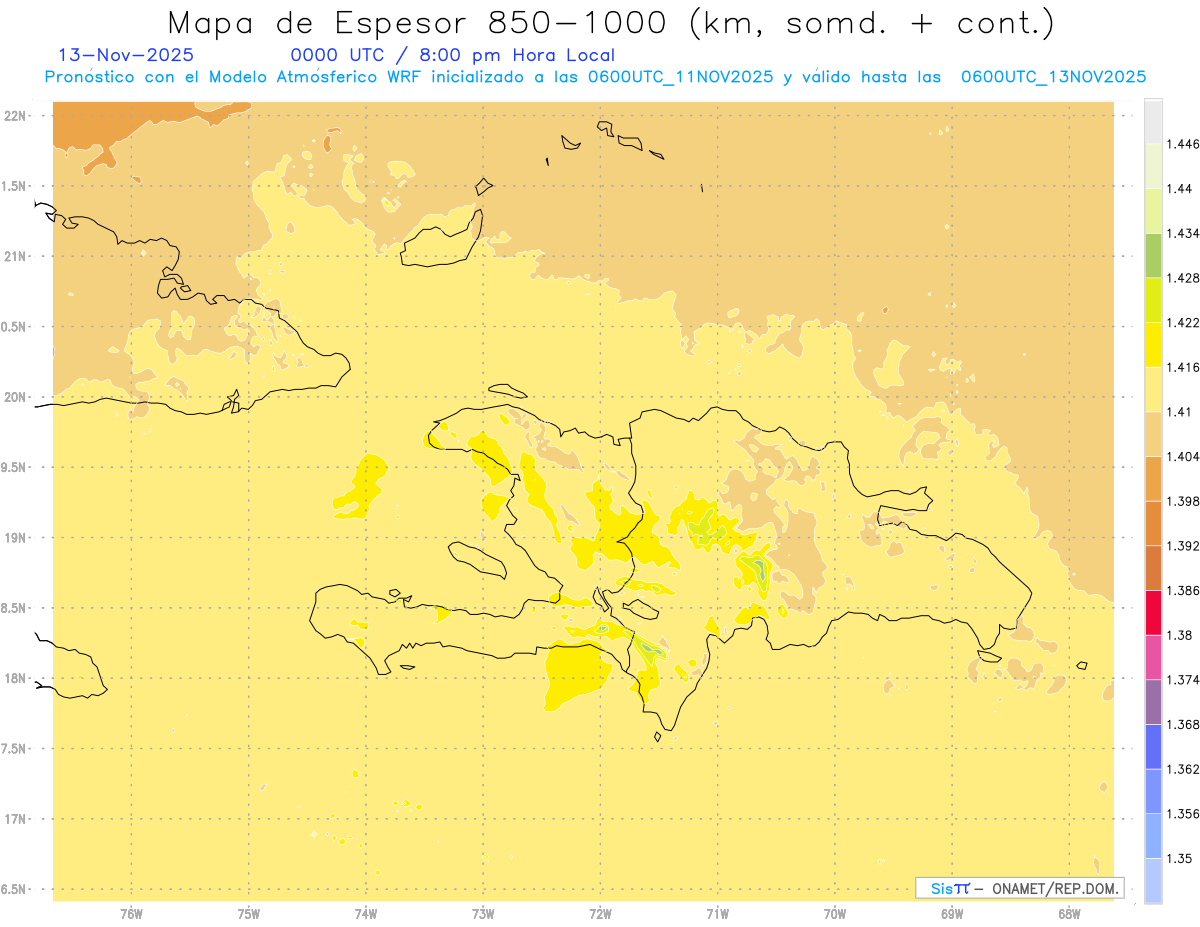Click the blue swatch between 1.362 and 1.368
Image resolution: width=1200 pixels, height=927 pixels.
pyautogui.click(x=1153, y=747)
